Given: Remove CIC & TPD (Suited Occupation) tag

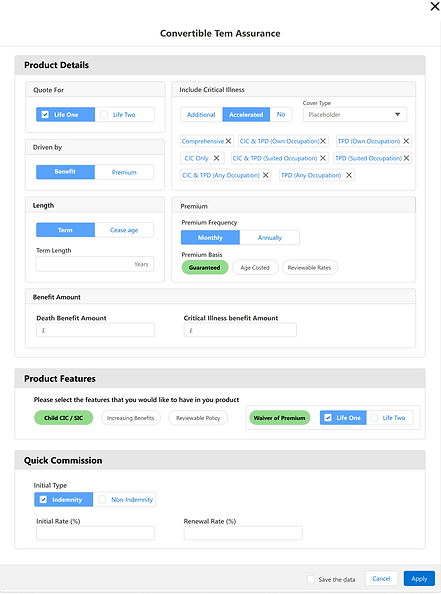Looking at the screenshot, I should tap(323, 158).
